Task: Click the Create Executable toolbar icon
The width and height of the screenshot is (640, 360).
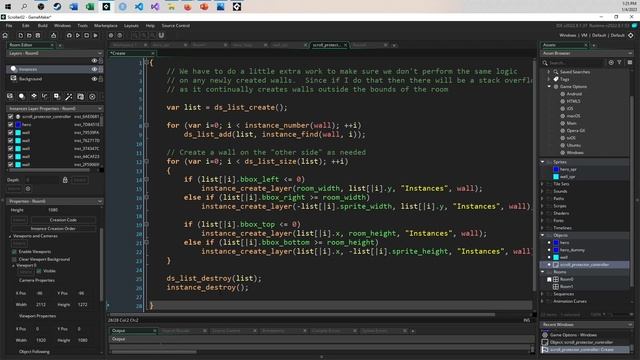Action: point(53,36)
